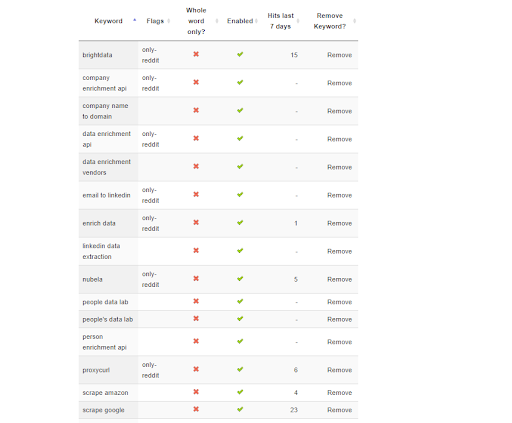512x423 pixels.
Task: Toggle enabled status for data enrichment vendors
Action: [x=240, y=166]
